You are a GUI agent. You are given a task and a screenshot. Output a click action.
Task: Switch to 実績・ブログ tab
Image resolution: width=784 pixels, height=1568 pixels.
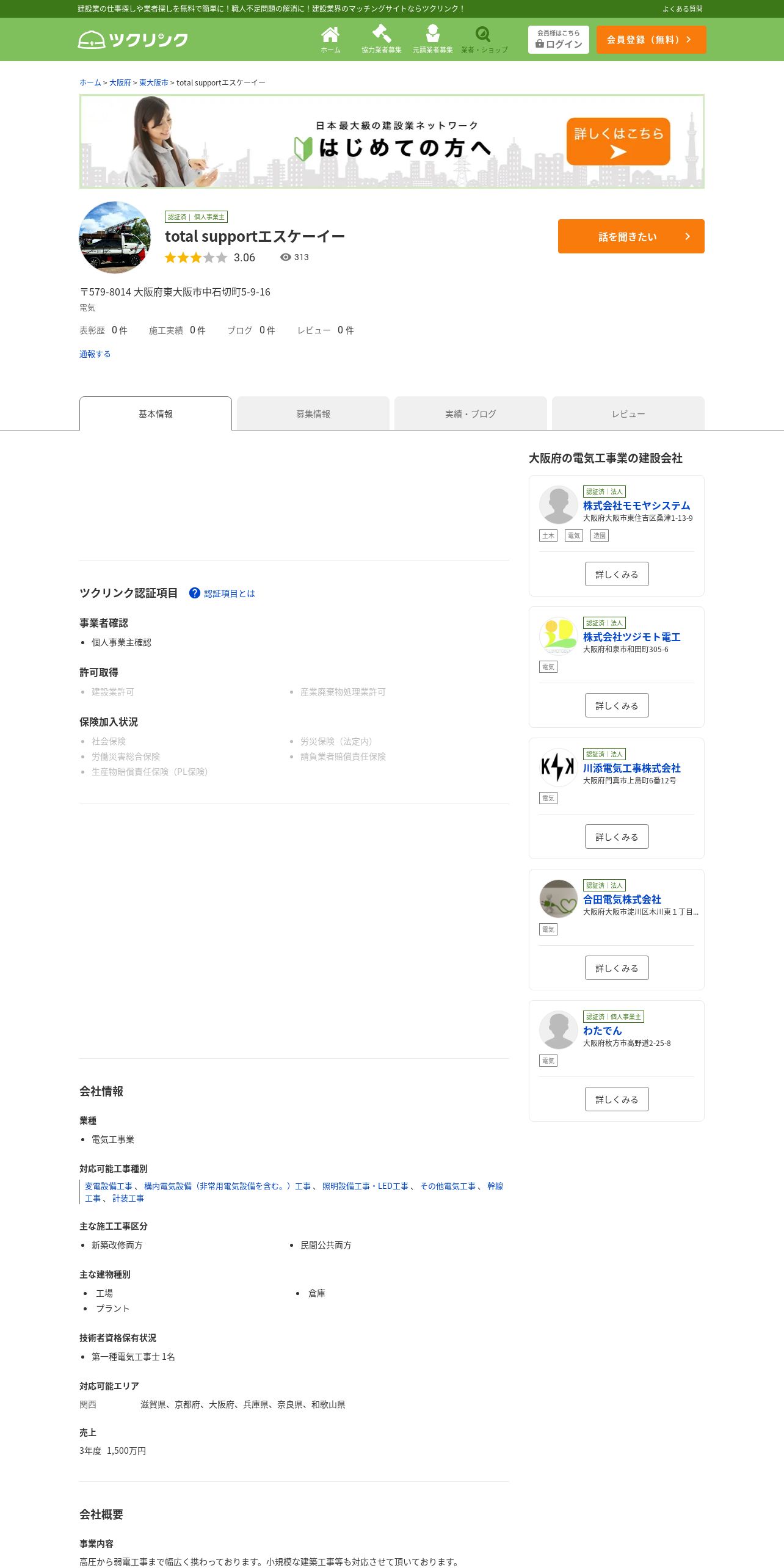471,413
